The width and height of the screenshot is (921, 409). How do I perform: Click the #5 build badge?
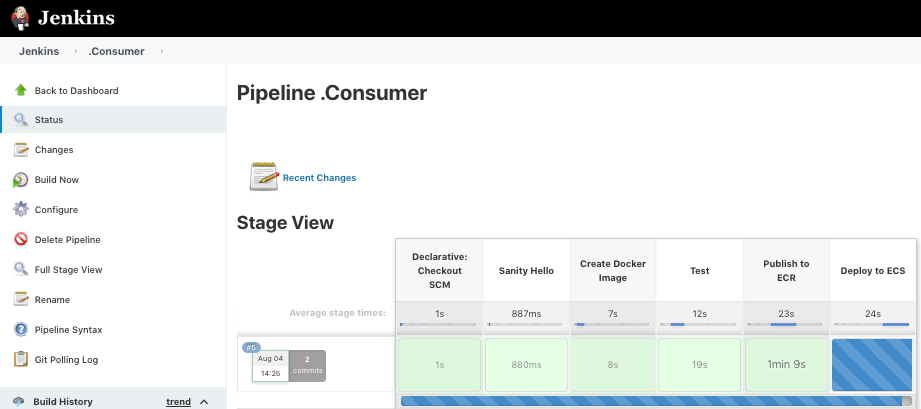[251, 347]
